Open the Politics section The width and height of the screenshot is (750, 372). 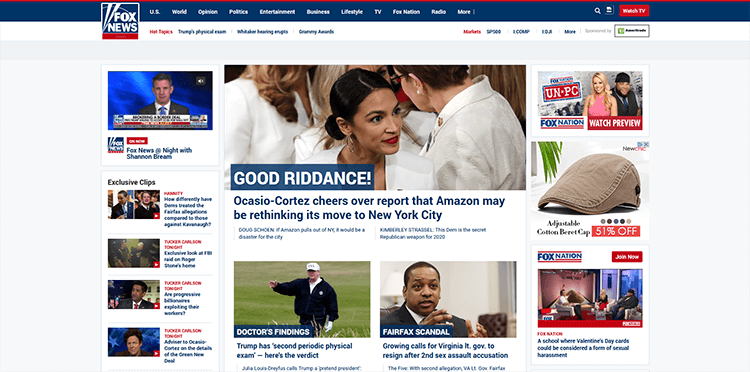point(238,12)
